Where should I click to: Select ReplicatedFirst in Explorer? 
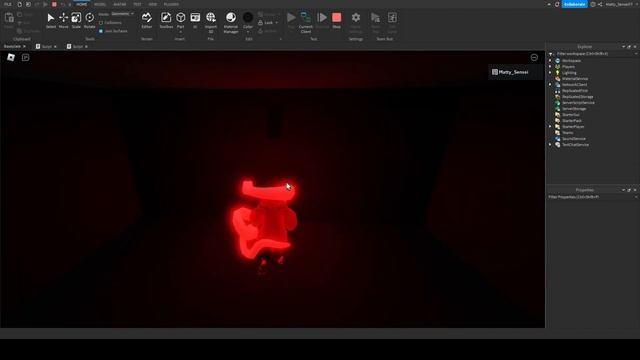575,91
